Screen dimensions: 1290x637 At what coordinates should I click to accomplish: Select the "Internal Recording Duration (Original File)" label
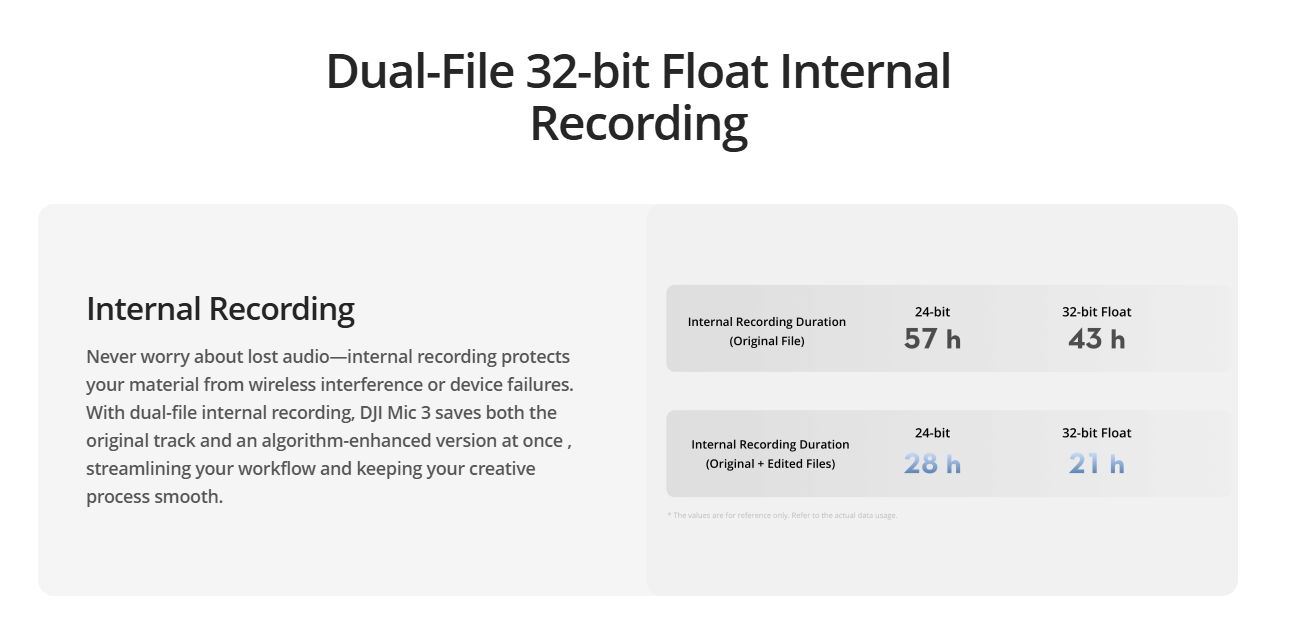tap(766, 331)
